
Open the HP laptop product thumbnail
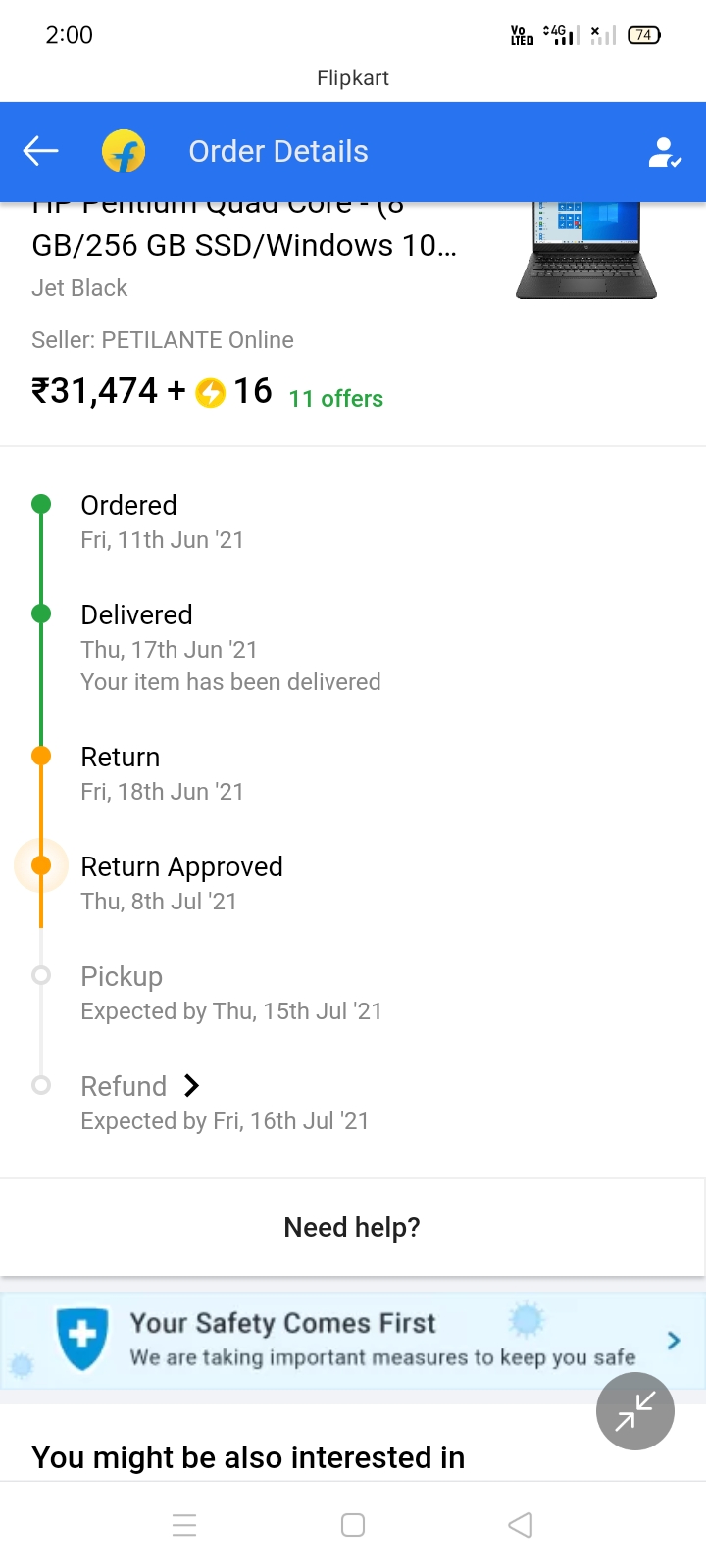pyautogui.click(x=586, y=251)
